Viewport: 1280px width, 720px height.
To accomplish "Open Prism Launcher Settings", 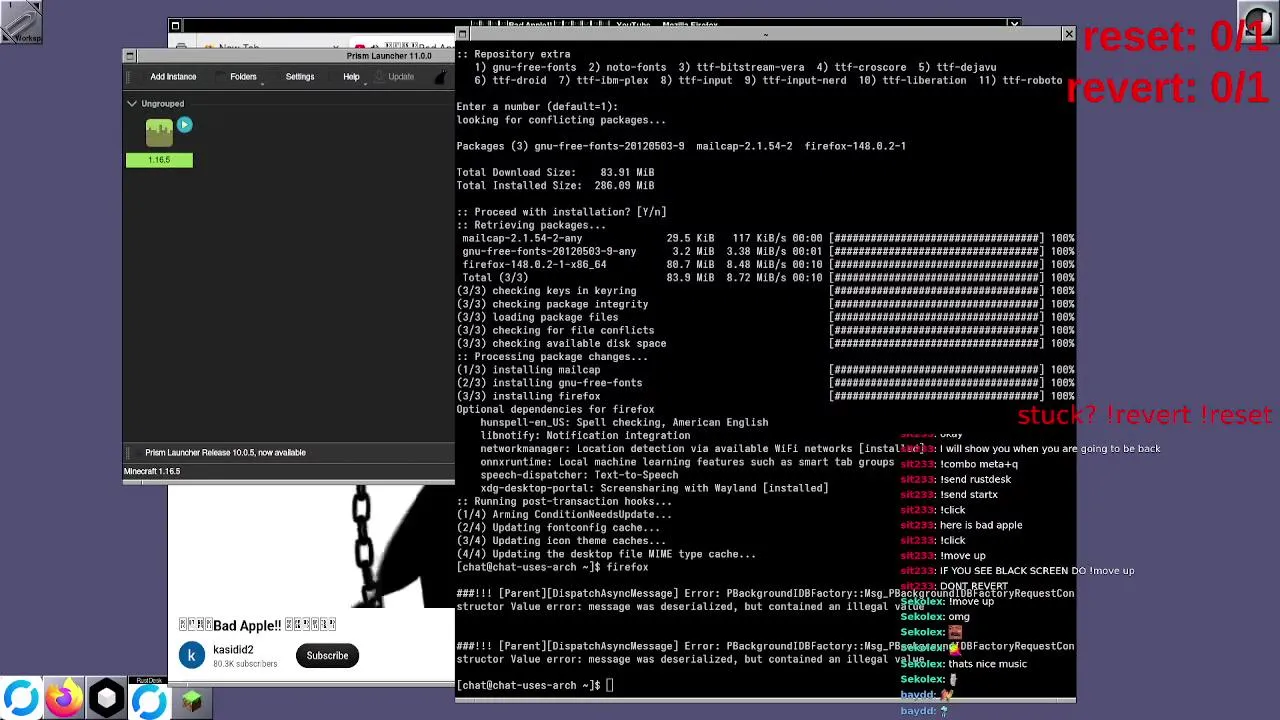I will [x=300, y=77].
